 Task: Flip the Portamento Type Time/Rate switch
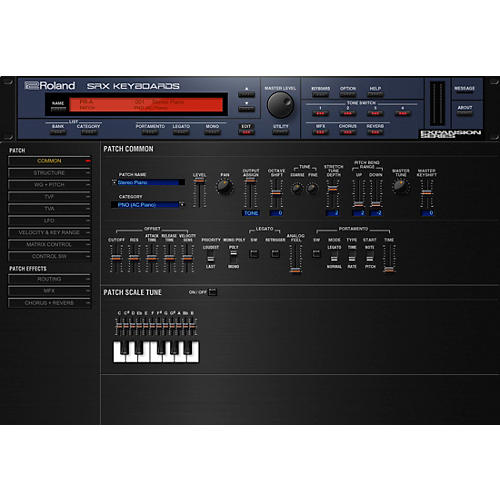pos(352,257)
